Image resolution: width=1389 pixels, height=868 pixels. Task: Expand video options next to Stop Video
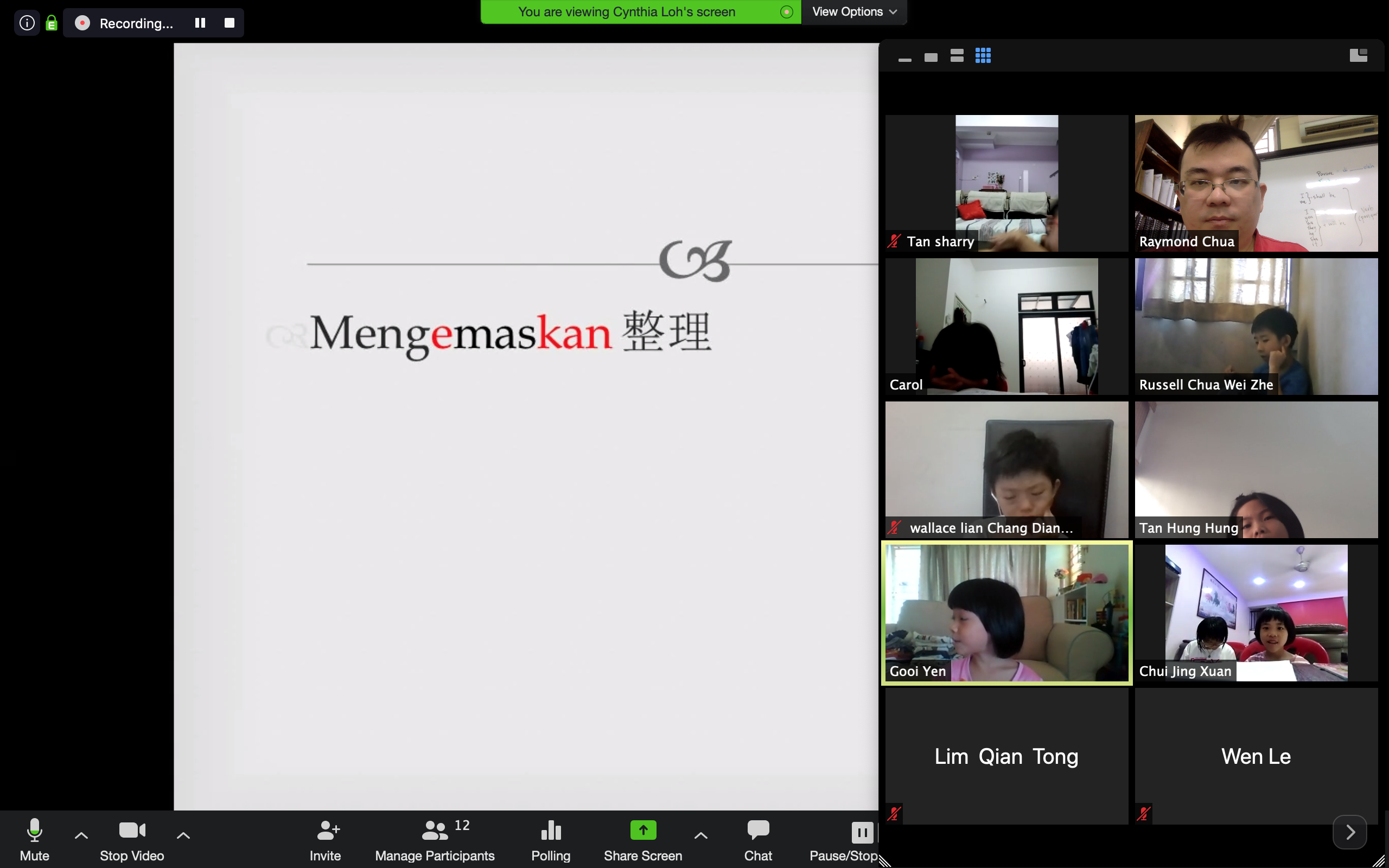point(183,836)
